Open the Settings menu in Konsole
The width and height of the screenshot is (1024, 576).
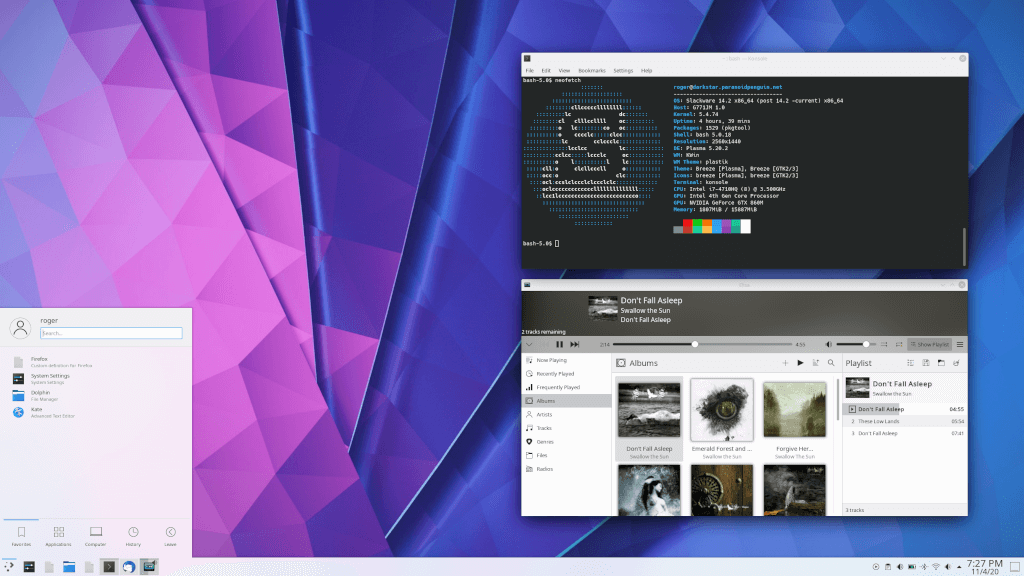[x=623, y=70]
